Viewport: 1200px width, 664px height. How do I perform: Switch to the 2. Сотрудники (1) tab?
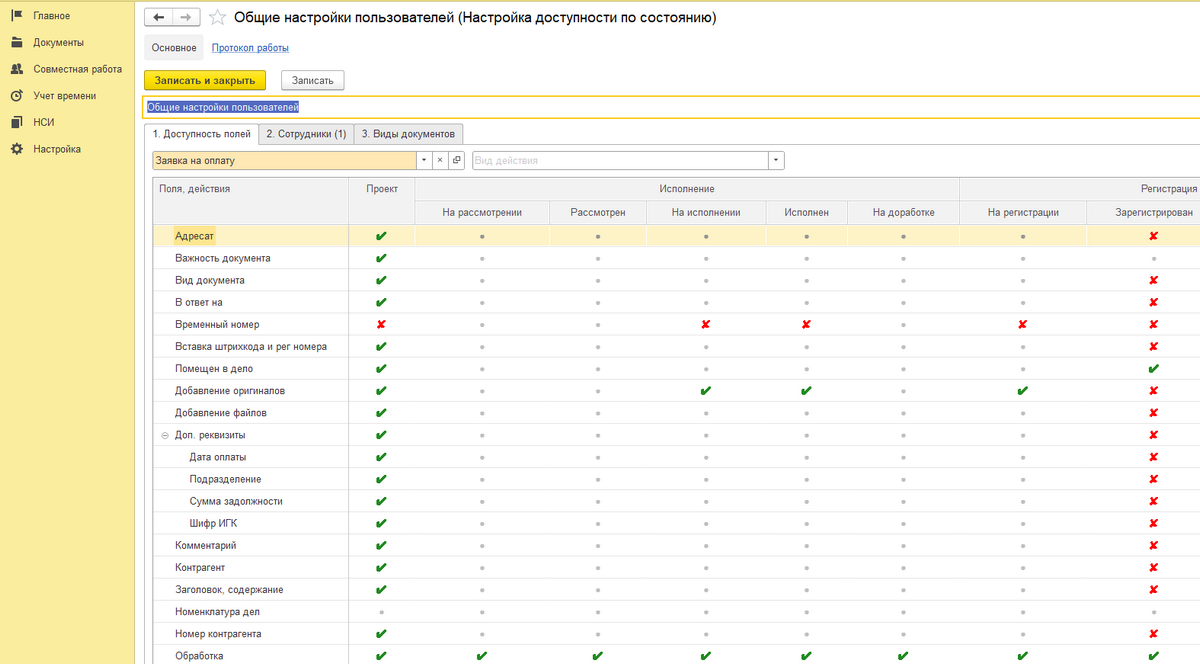[x=306, y=134]
